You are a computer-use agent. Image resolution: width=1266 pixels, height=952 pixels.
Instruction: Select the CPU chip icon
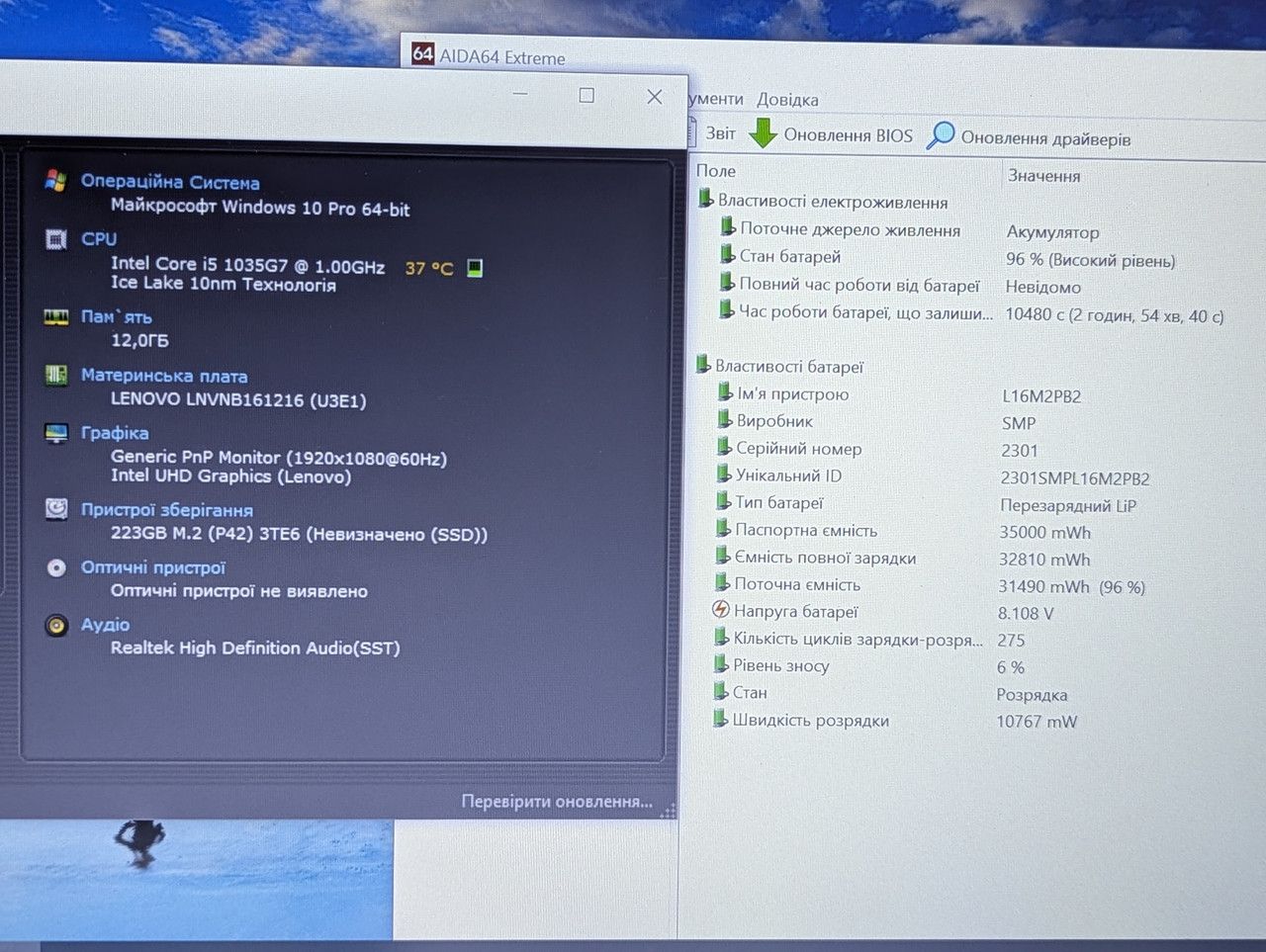56,238
